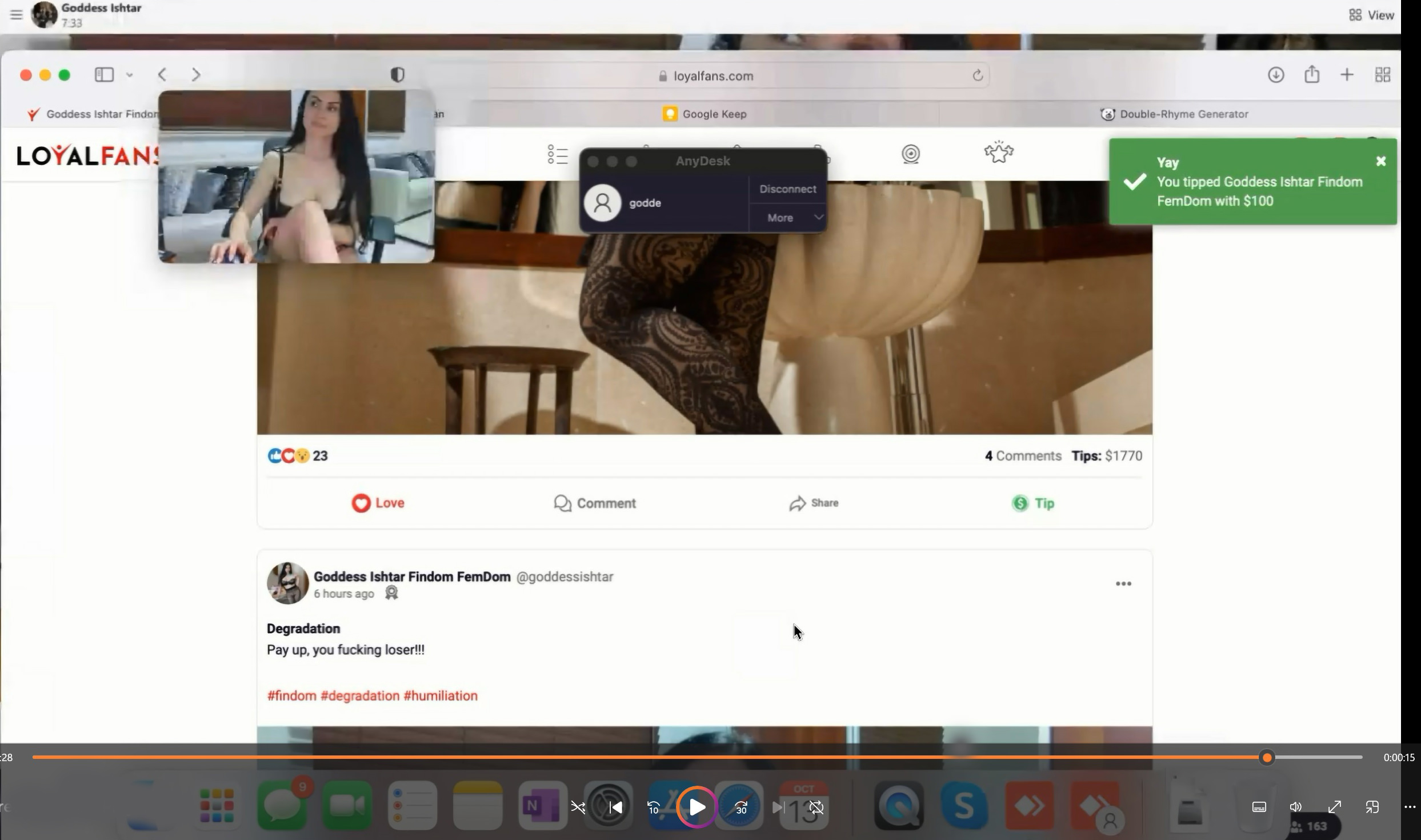The image size is (1421, 840).
Task: Skip to previous track in player
Action: point(615,807)
